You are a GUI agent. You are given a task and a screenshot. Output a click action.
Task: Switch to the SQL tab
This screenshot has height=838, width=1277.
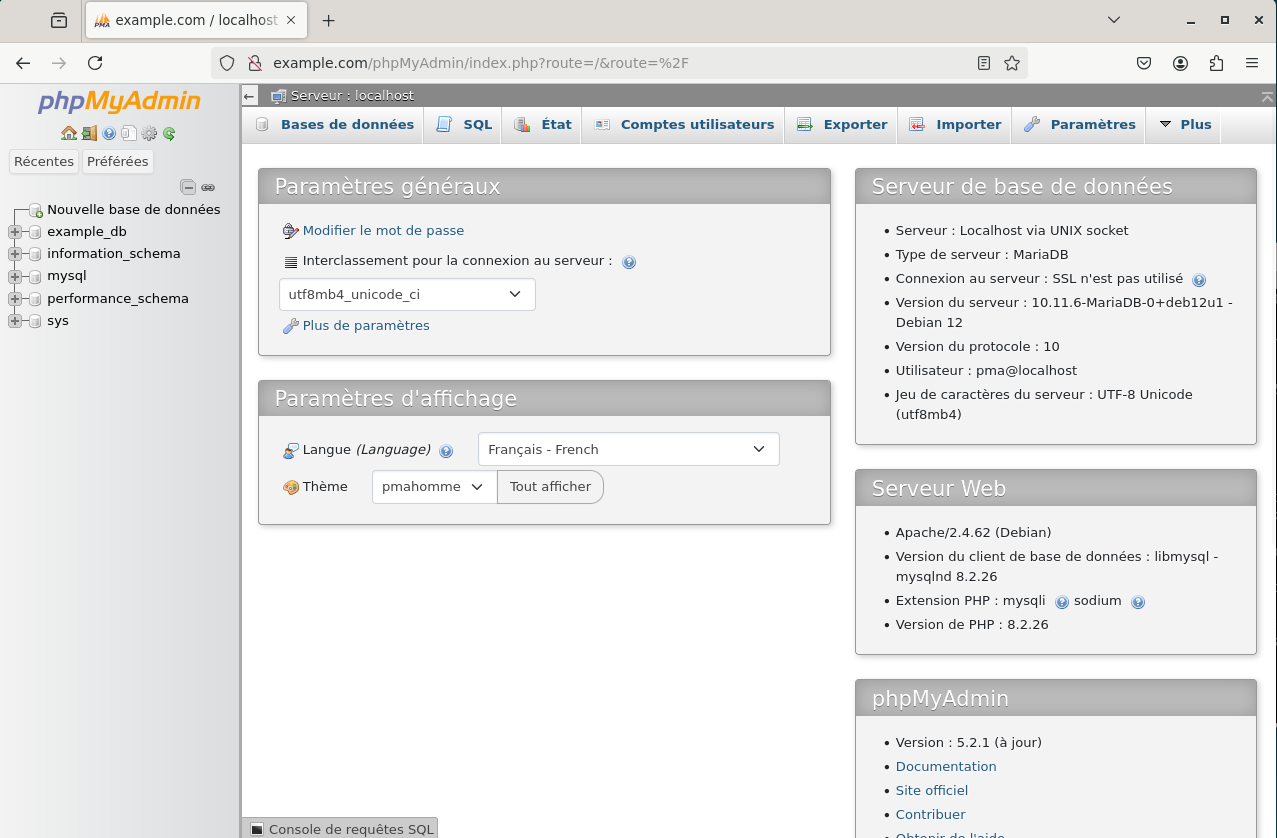(x=465, y=125)
